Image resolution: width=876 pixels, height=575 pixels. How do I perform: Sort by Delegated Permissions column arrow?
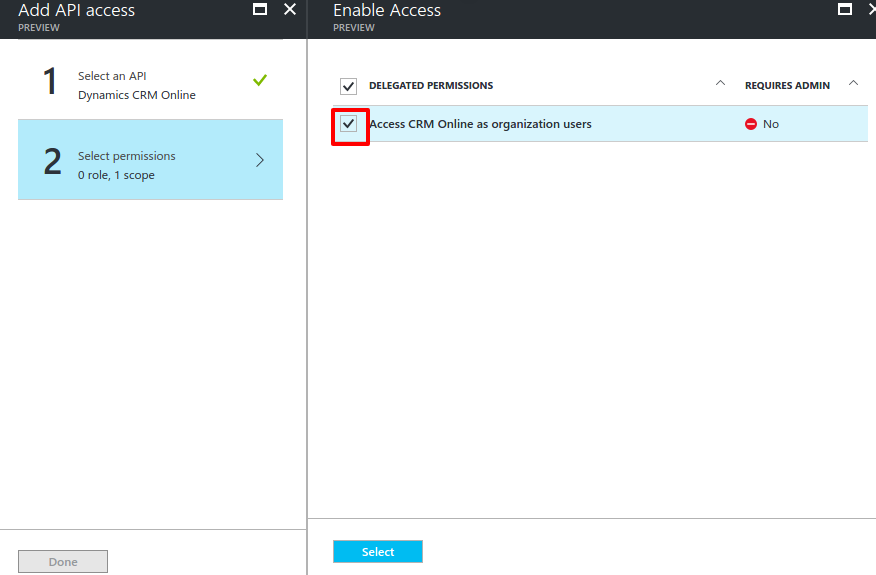coord(721,83)
